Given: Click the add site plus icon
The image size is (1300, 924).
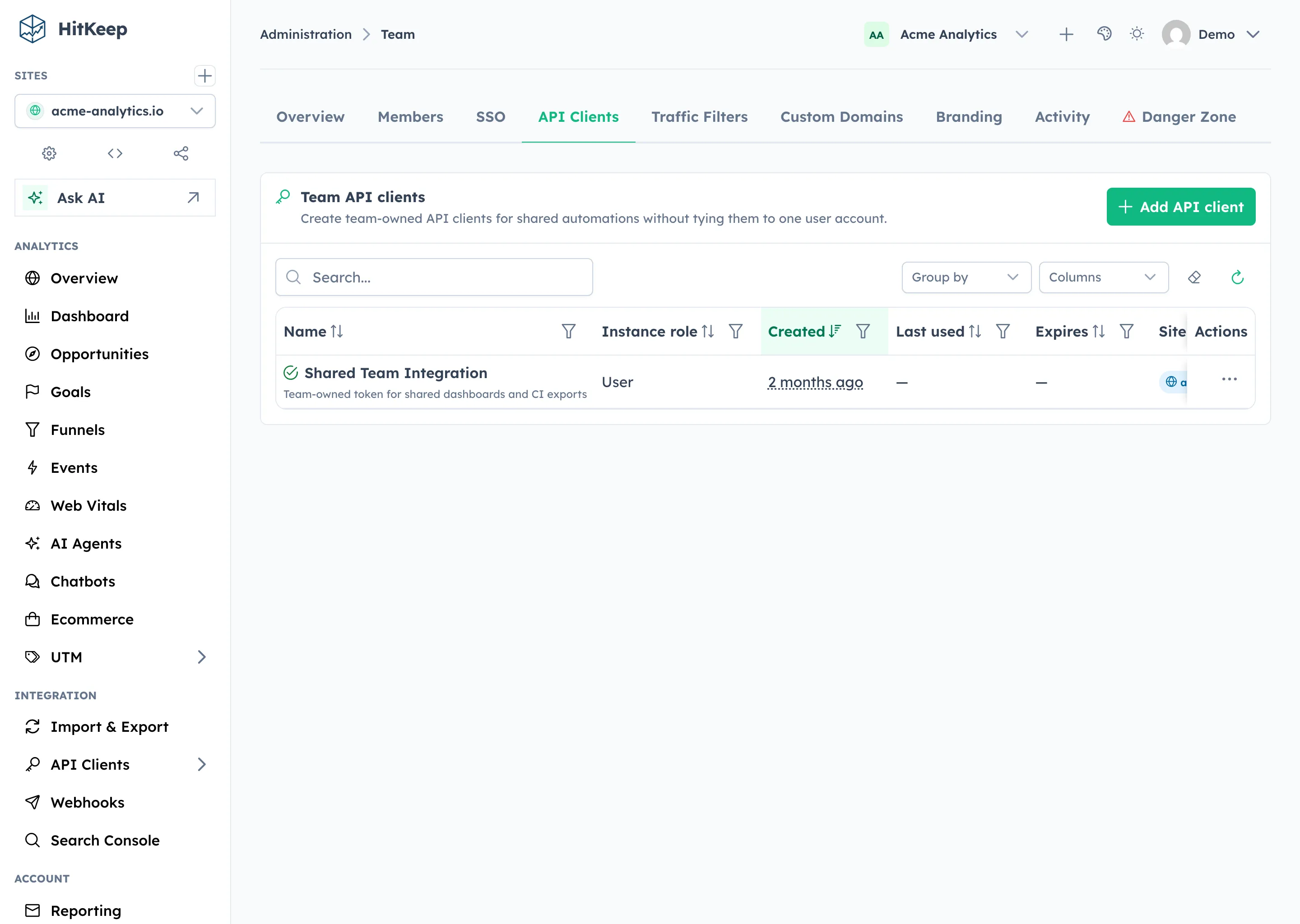Looking at the screenshot, I should [204, 76].
